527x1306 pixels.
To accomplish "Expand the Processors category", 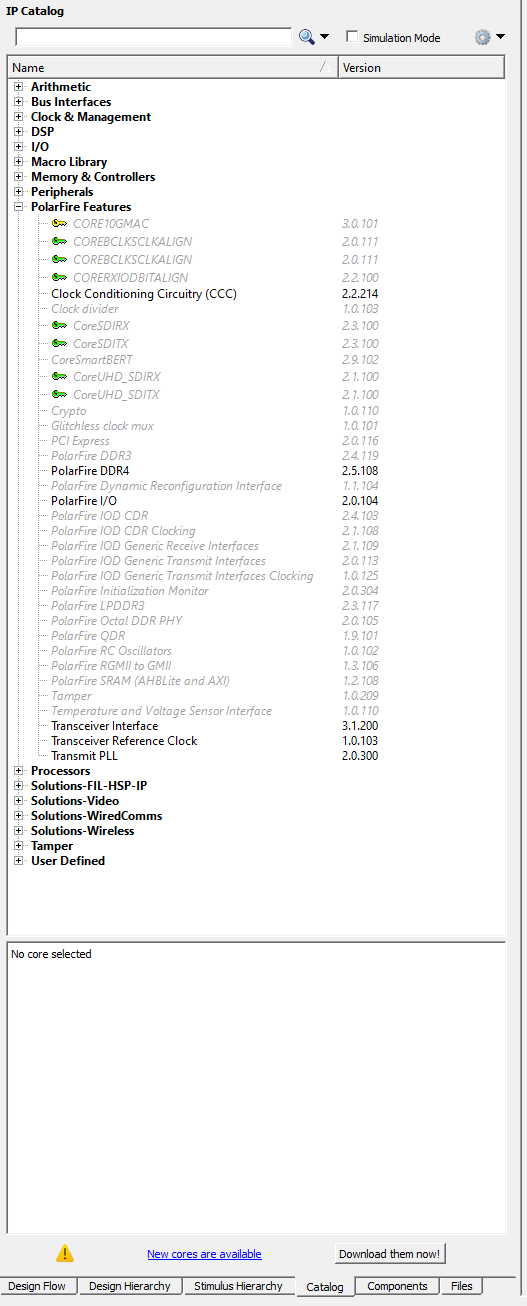I will [18, 771].
